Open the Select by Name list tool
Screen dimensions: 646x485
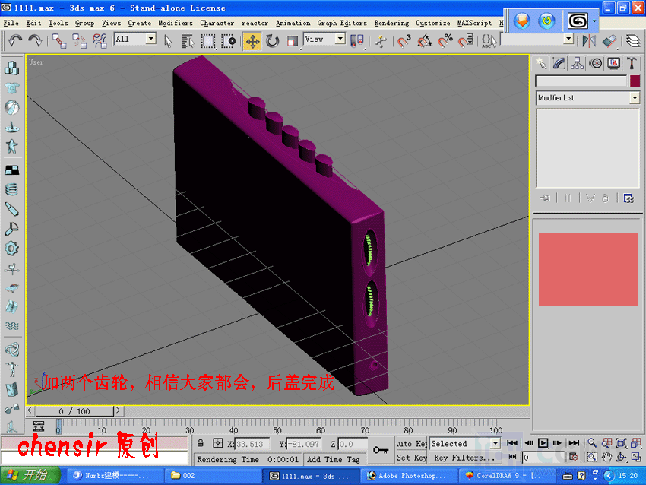click(188, 41)
